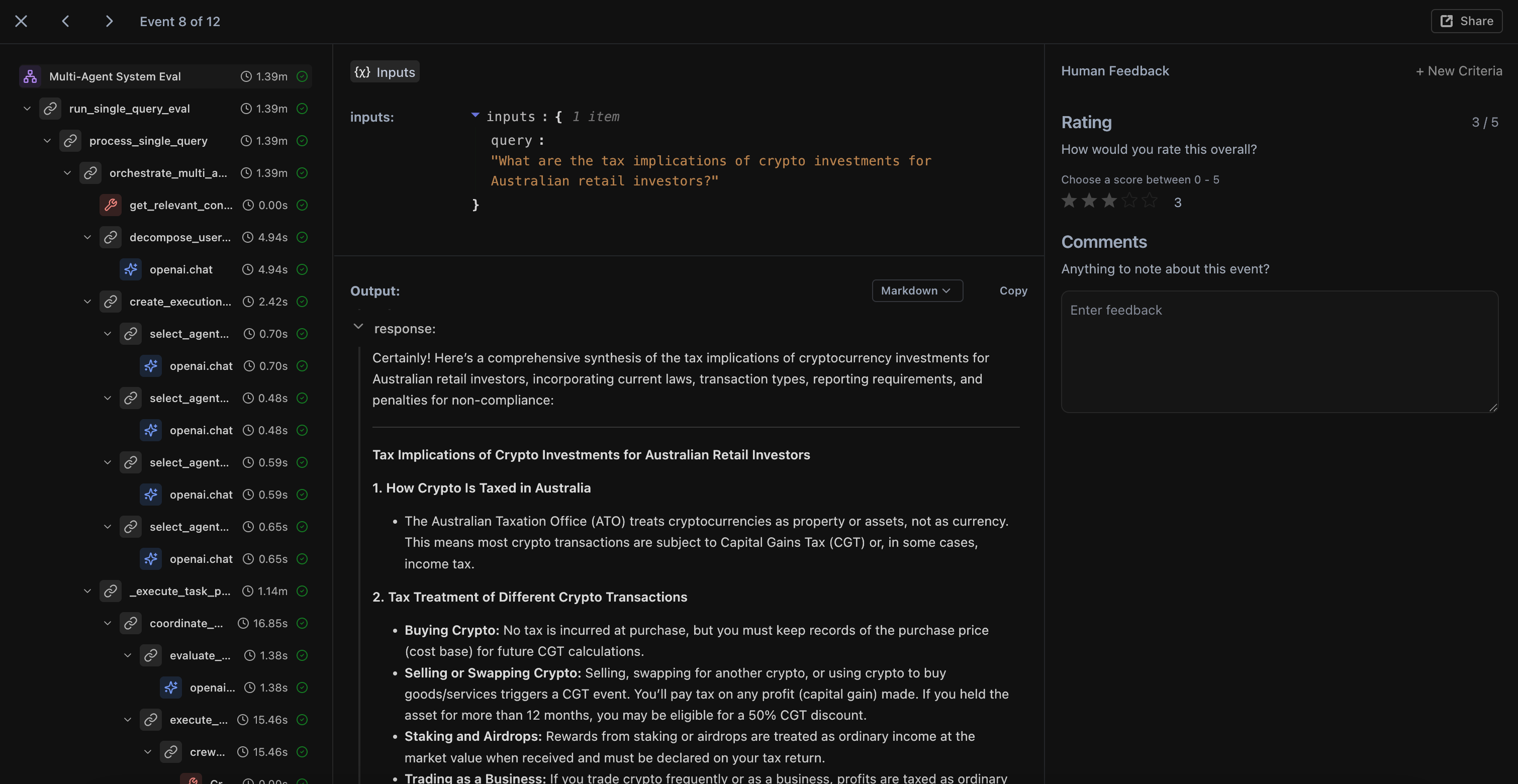1518x784 pixels.
Task: Click the crew... chain icon
Action: (x=170, y=752)
